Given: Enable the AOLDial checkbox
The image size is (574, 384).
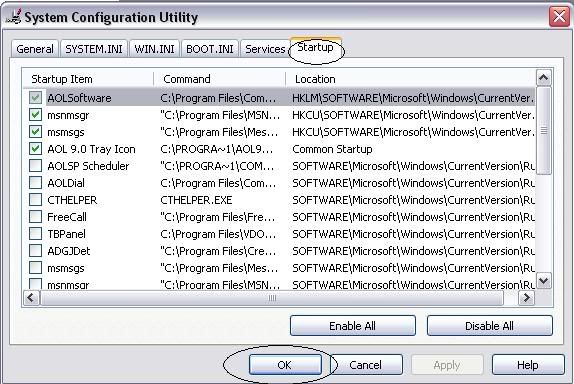Looking at the screenshot, I should 36,183.
